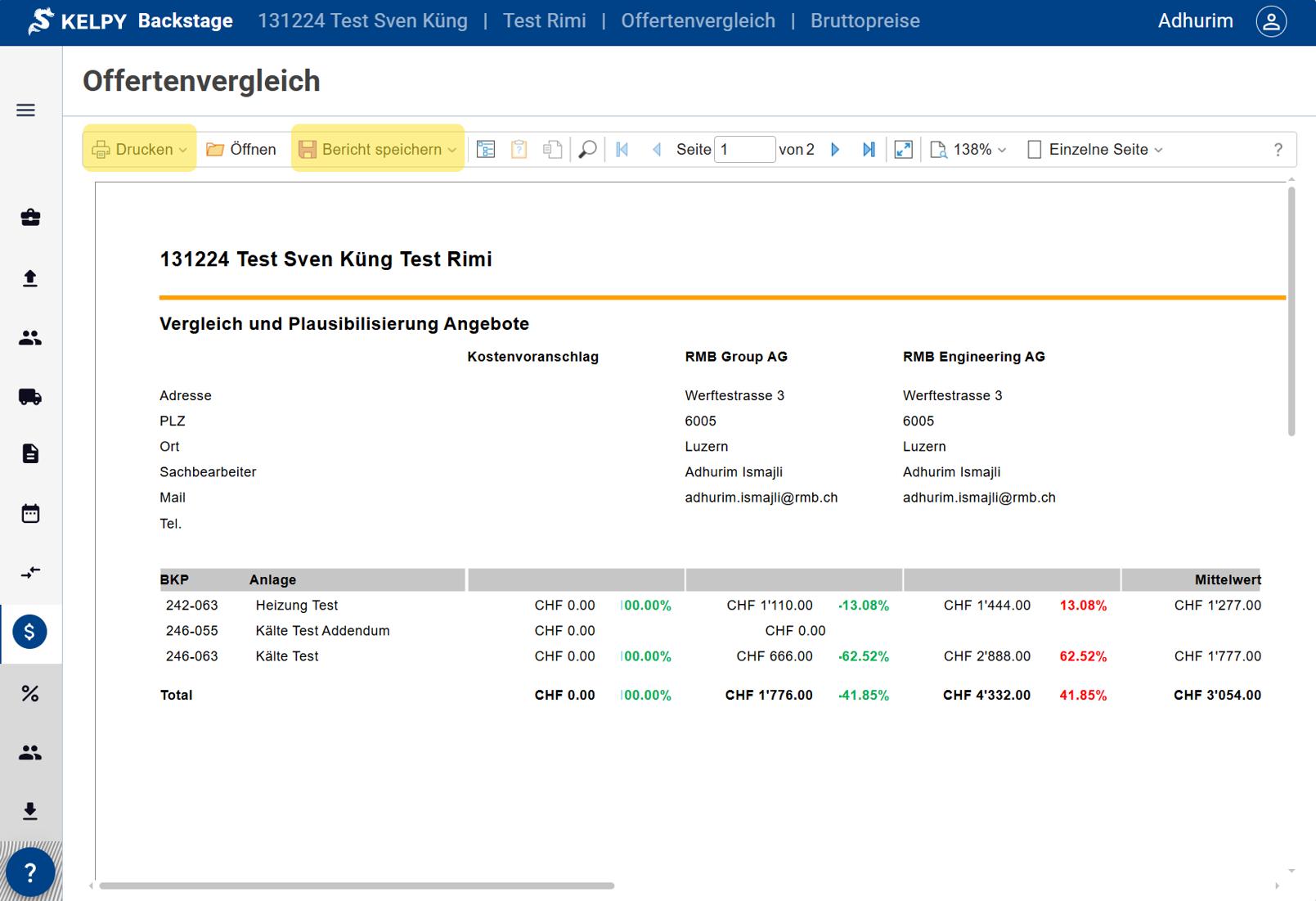Click the truck delivery icon in sidebar
The width and height of the screenshot is (1316, 901).
tap(30, 397)
